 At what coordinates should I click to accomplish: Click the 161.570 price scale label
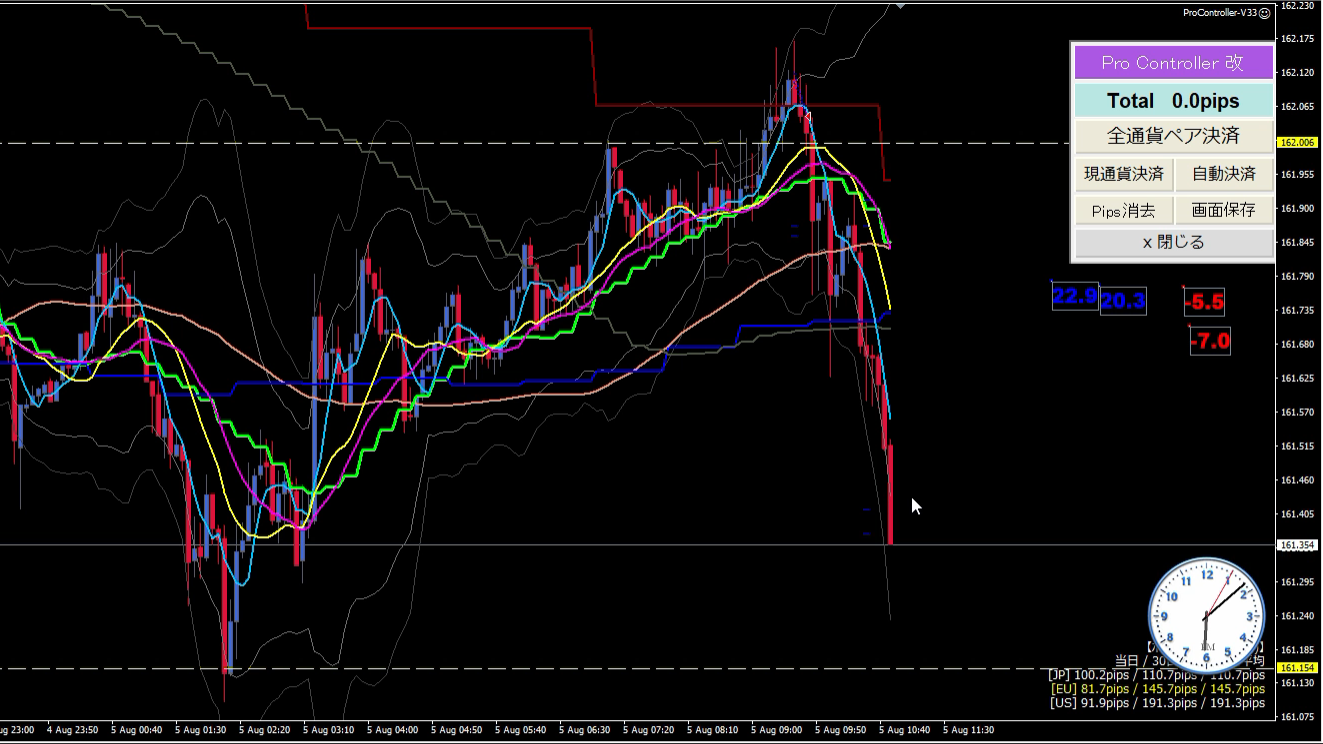point(1297,412)
